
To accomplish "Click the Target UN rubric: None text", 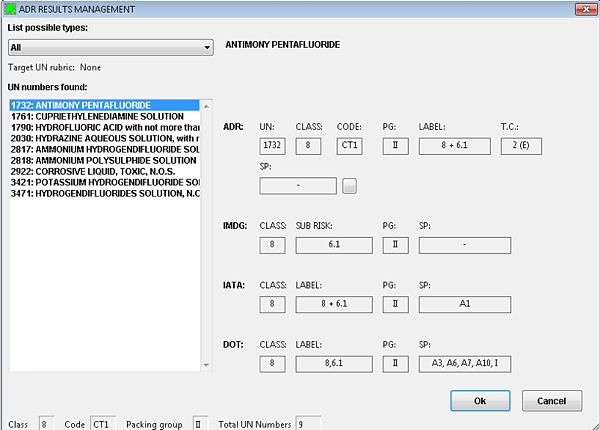I will pyautogui.click(x=55, y=67).
